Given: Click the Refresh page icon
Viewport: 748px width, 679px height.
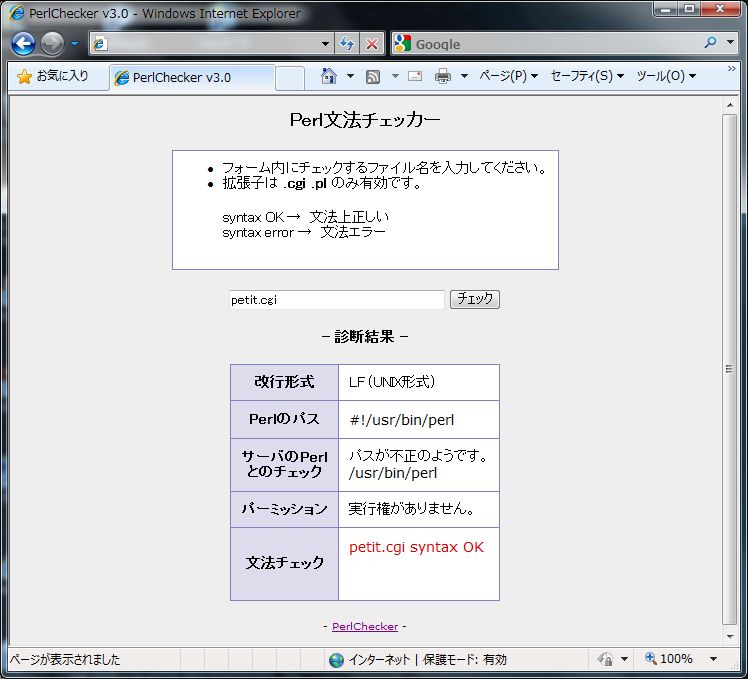Looking at the screenshot, I should (347, 44).
